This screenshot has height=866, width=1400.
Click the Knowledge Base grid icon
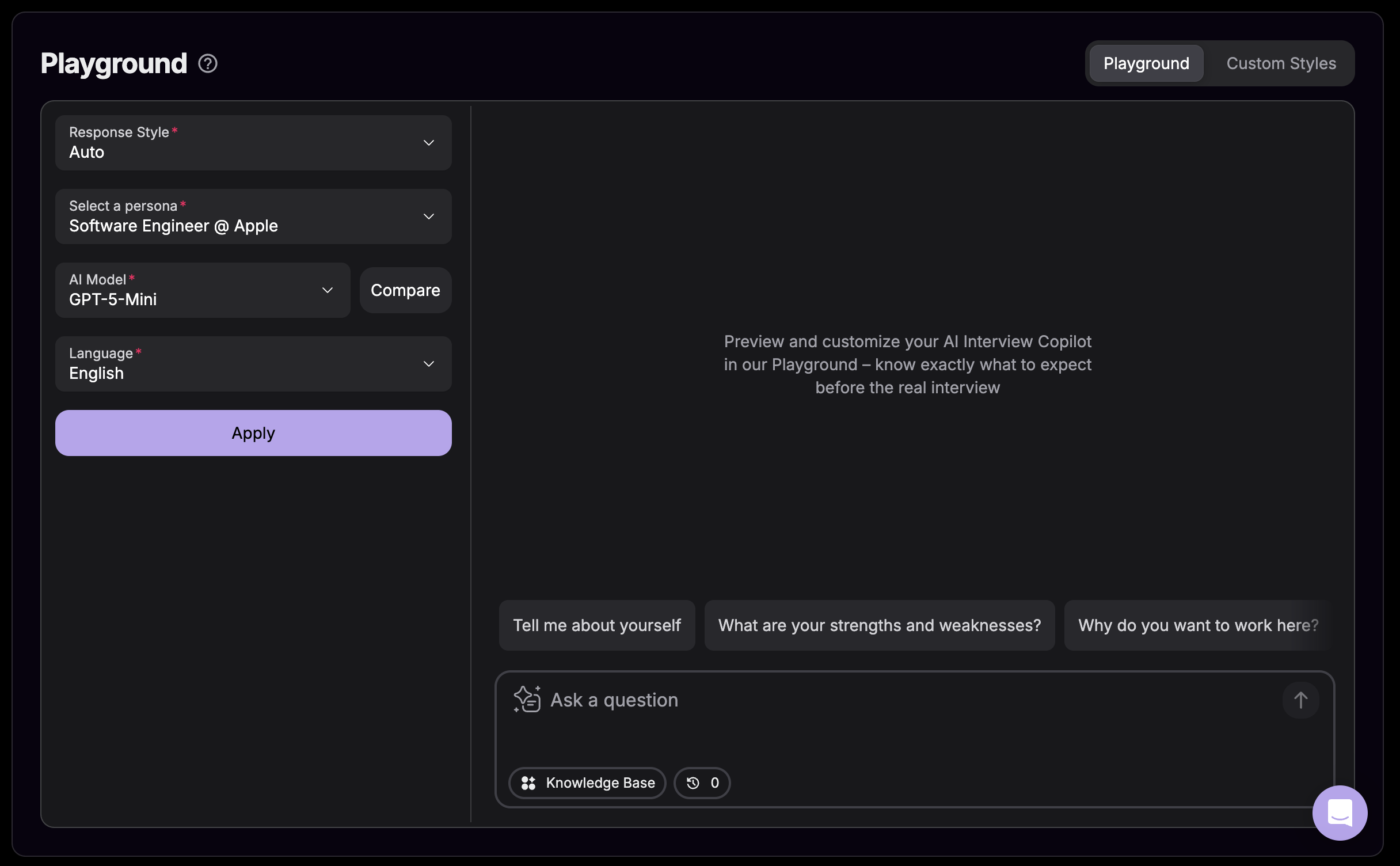coord(529,783)
